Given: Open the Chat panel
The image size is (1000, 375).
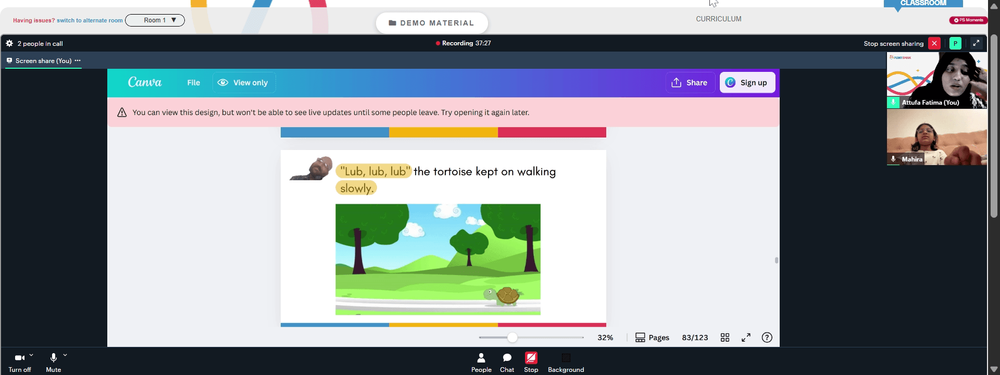Looking at the screenshot, I should click(507, 362).
